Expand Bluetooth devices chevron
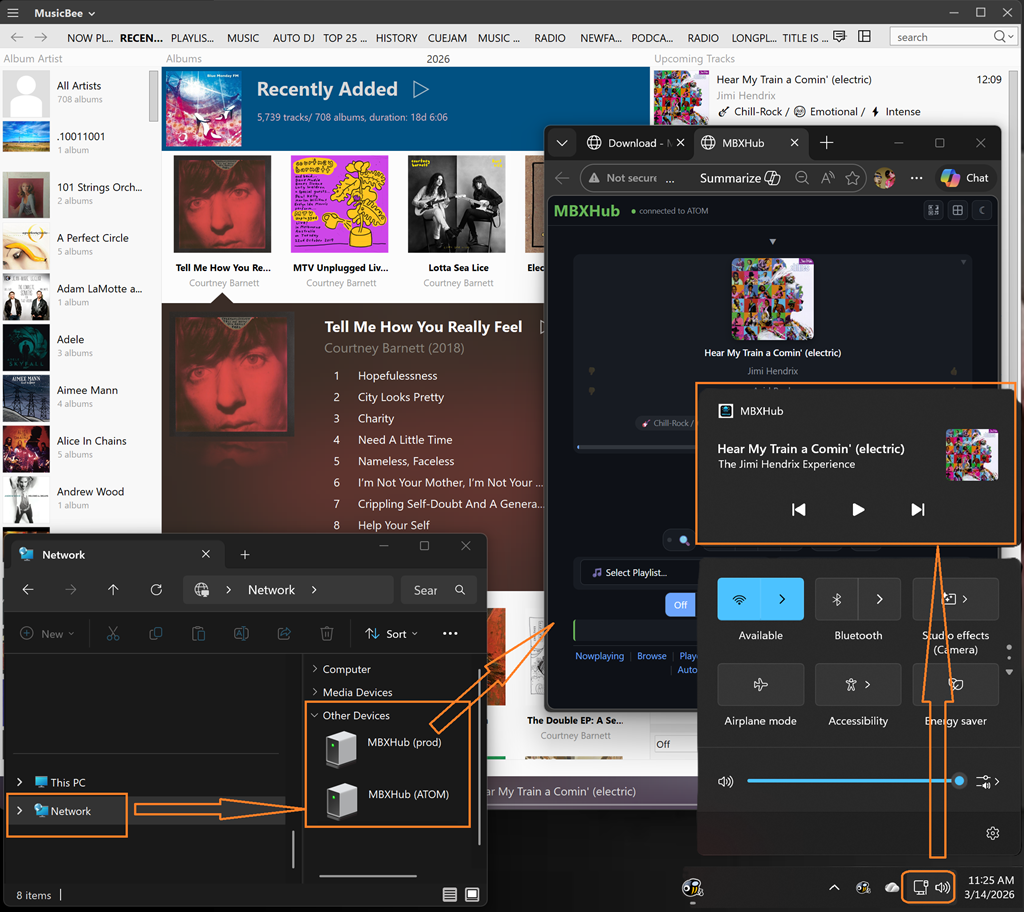 pos(879,599)
